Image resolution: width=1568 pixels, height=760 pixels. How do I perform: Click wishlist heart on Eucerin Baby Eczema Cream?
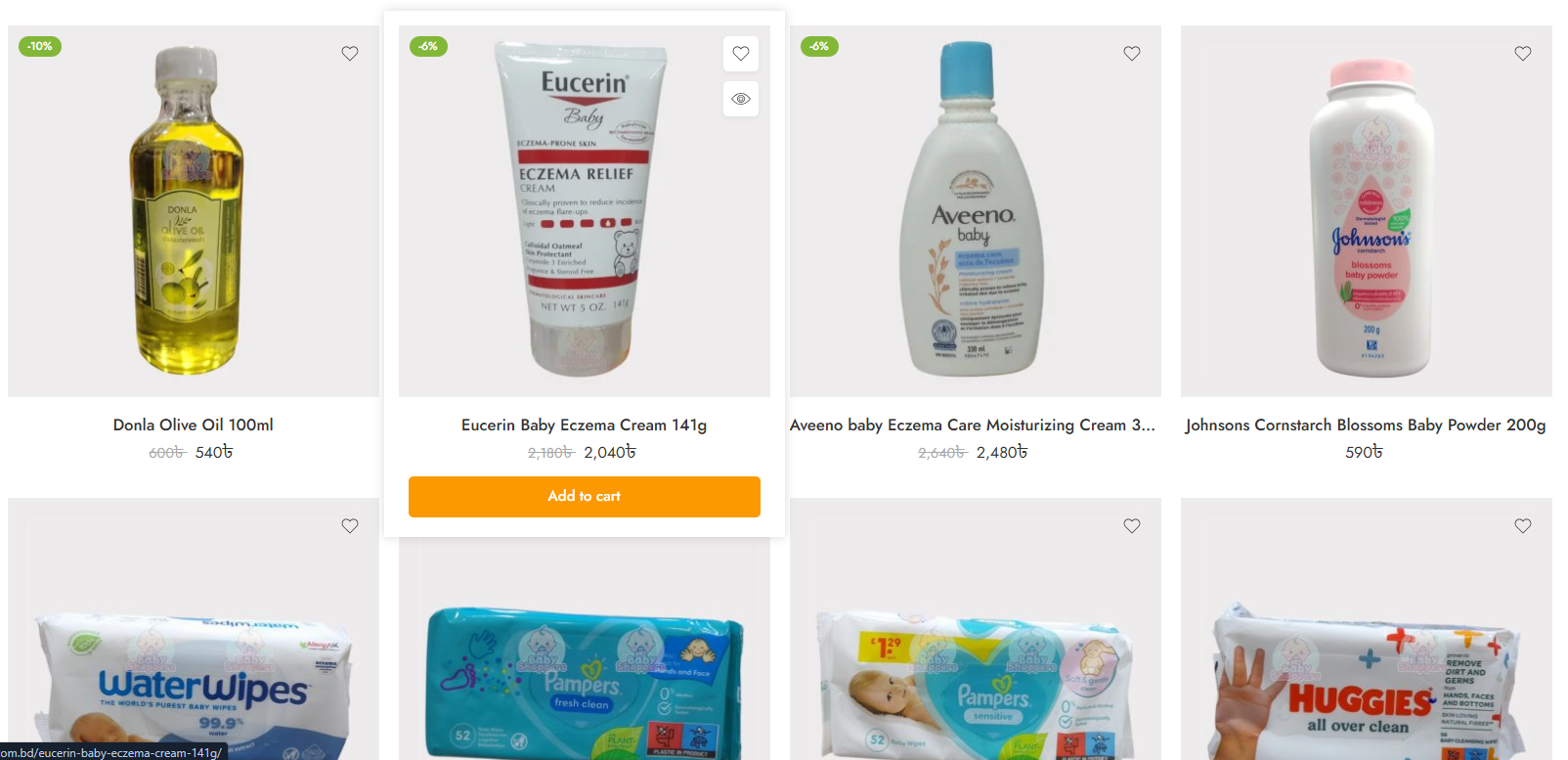coord(741,54)
